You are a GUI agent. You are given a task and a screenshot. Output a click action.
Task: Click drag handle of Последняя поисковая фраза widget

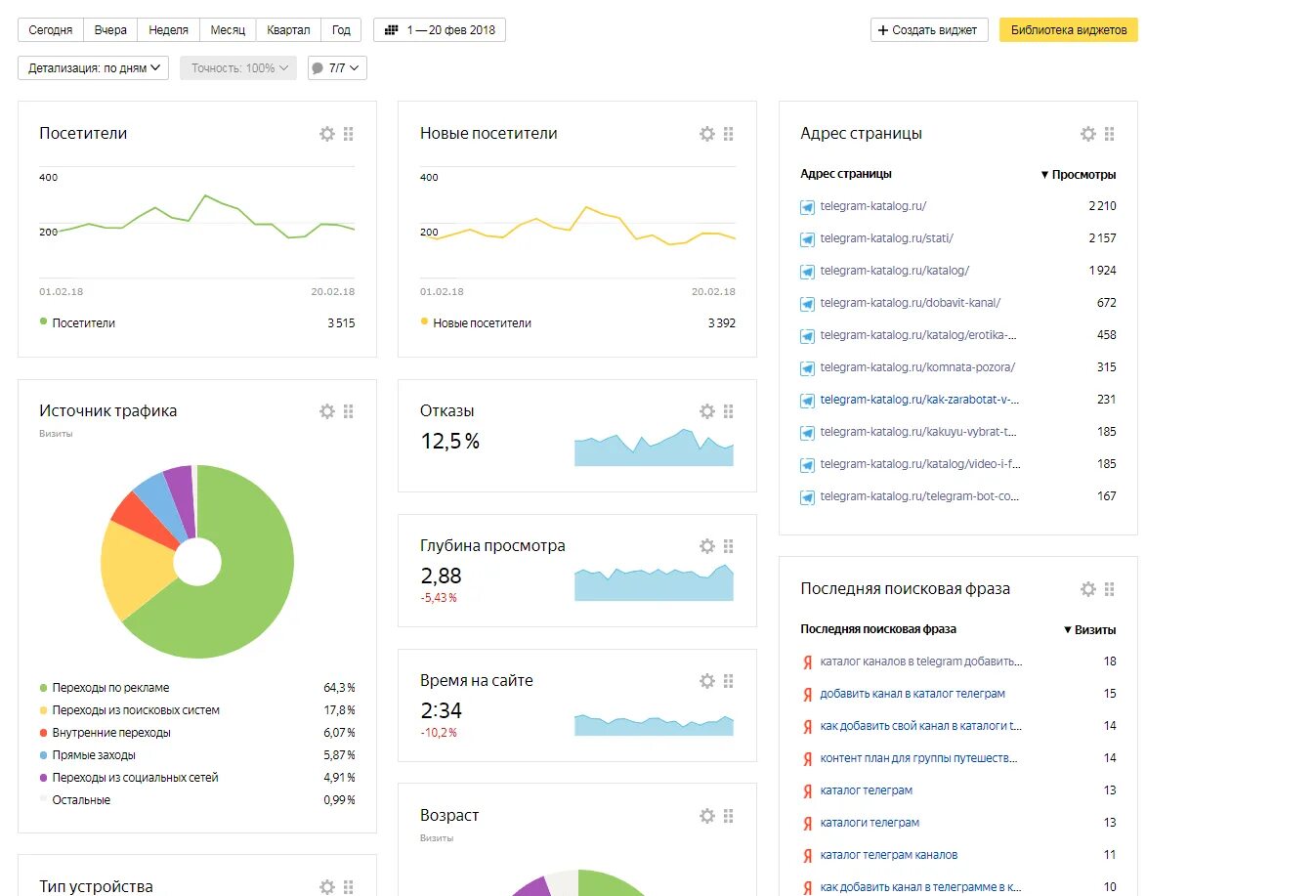click(1110, 589)
